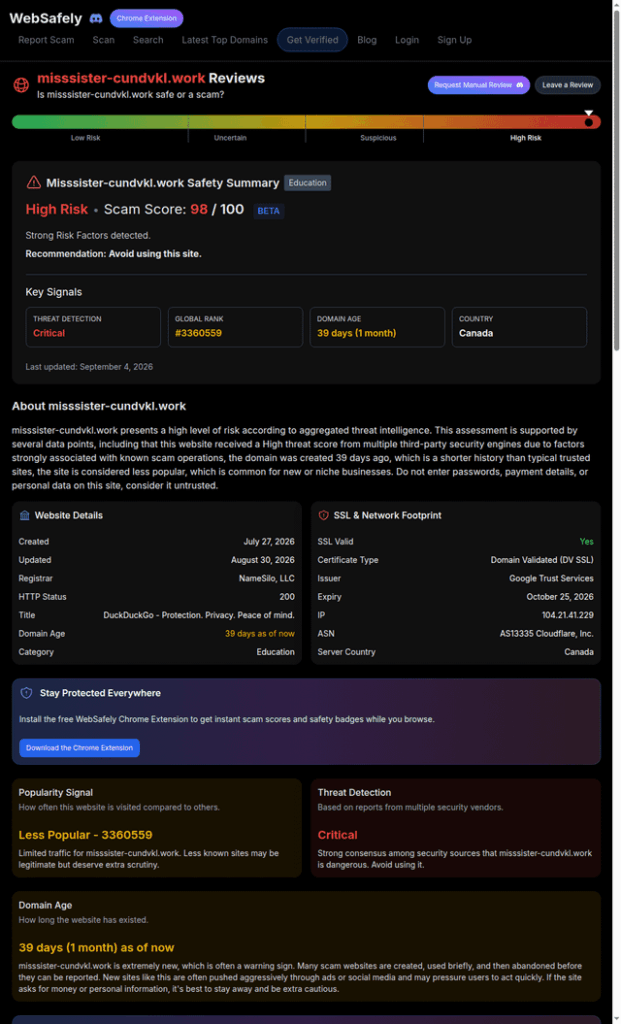Click the Website Details building icon
Viewport: 621px width, 1024px height.
point(25,515)
